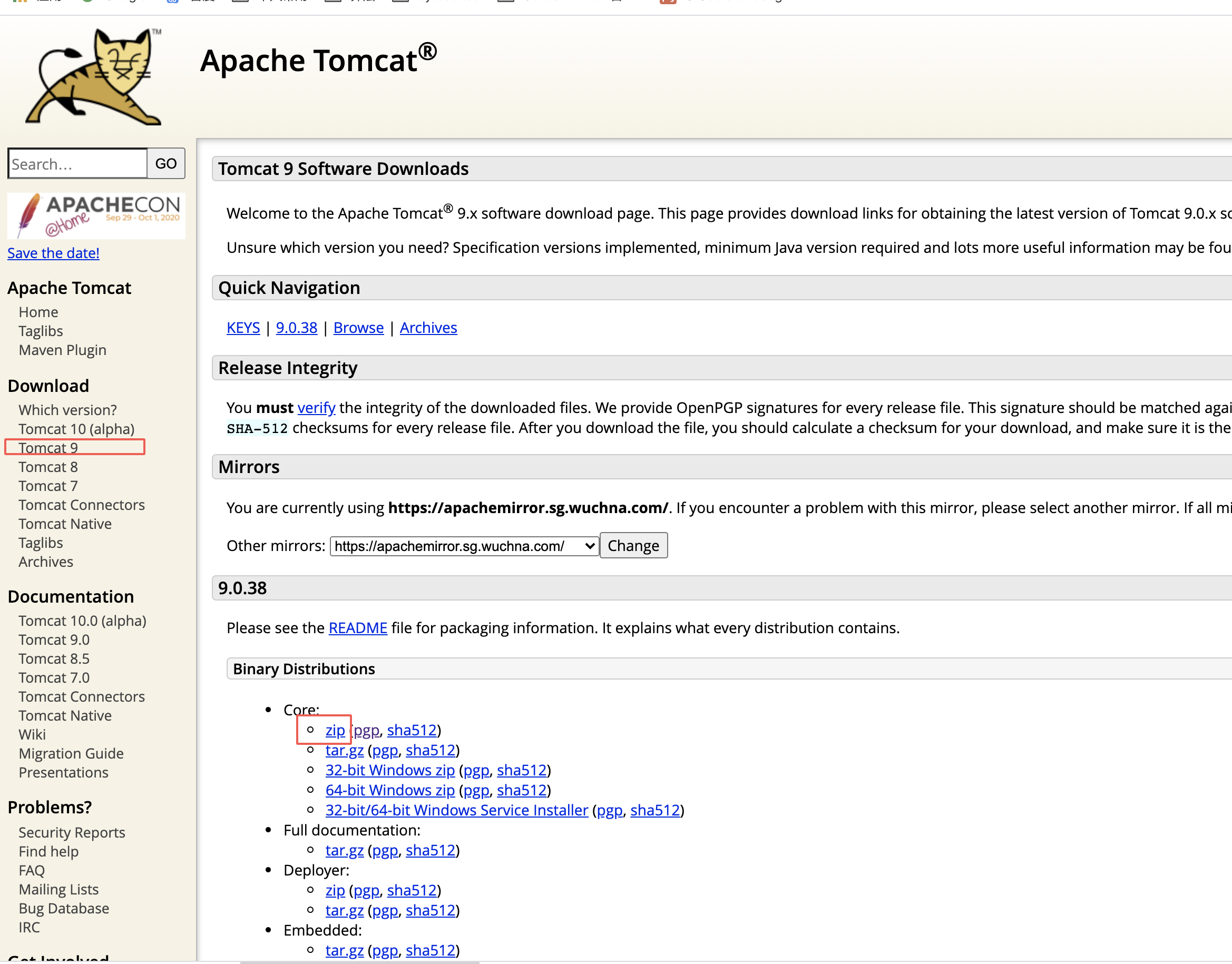Open the README file link
1232x964 pixels.
(357, 628)
